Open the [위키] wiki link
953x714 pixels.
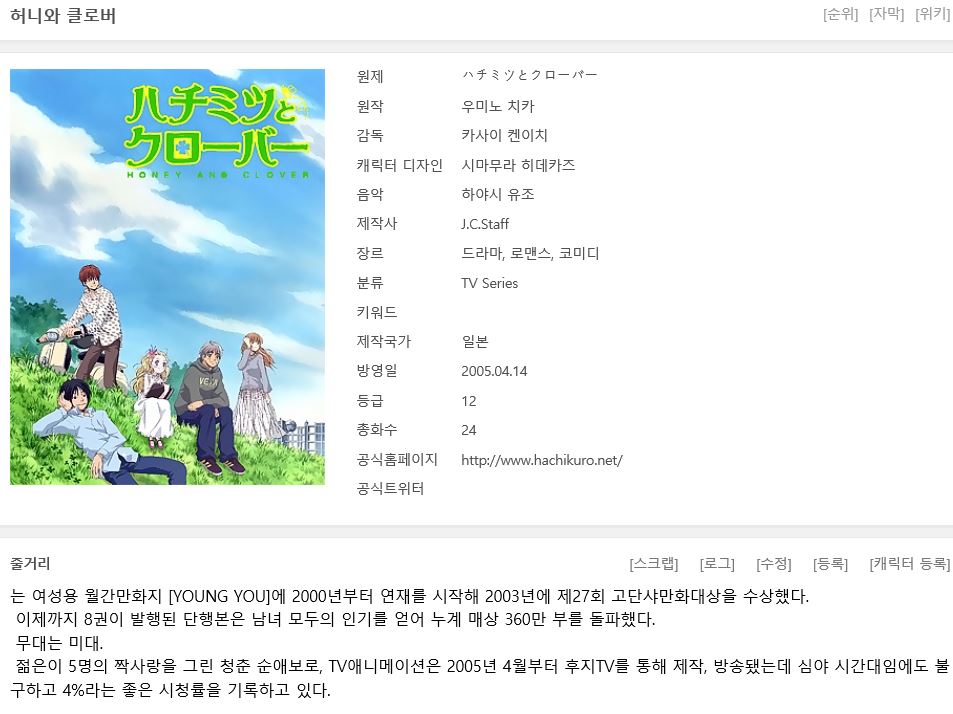click(932, 14)
